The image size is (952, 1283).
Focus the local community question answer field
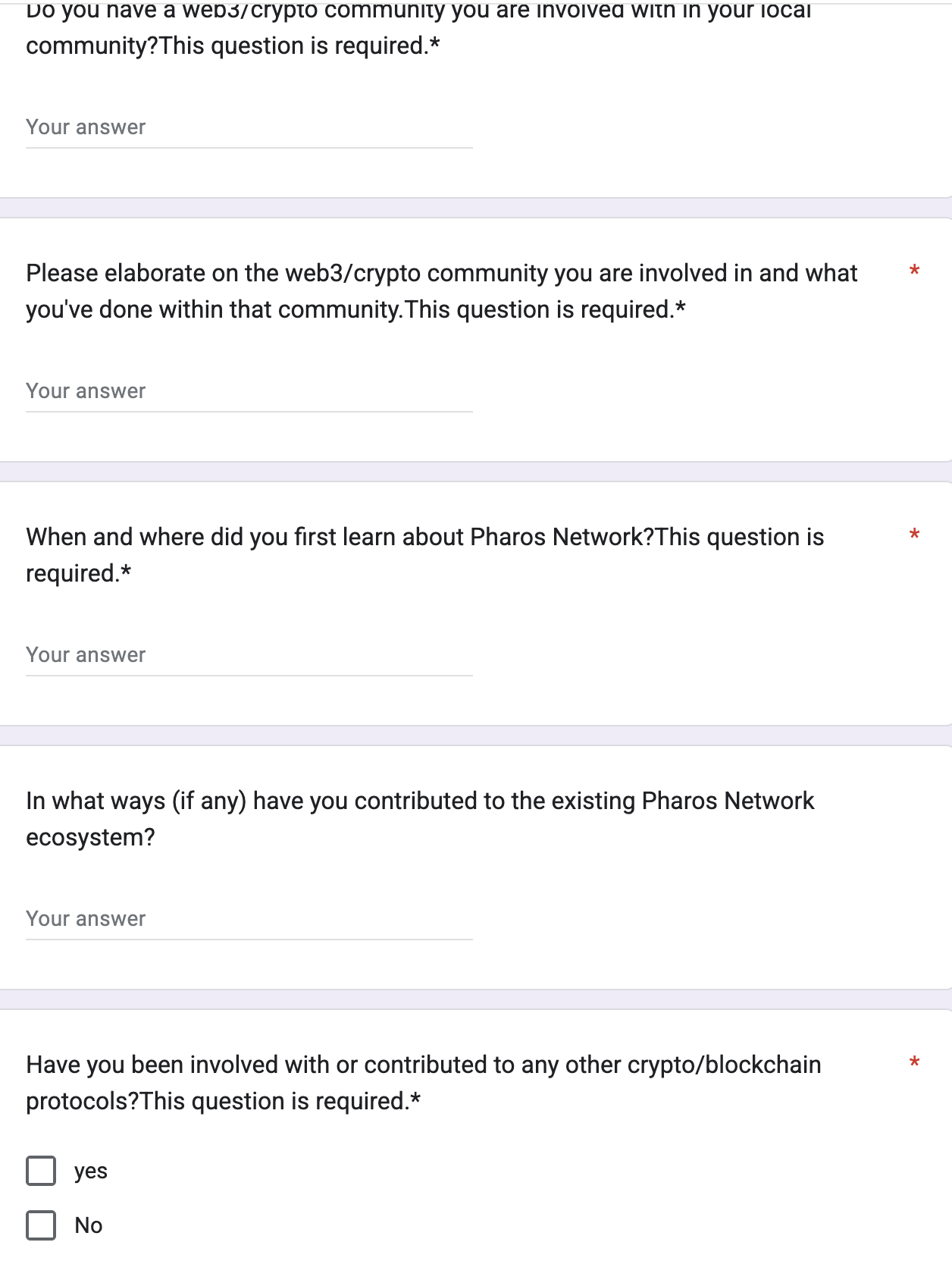[249, 127]
